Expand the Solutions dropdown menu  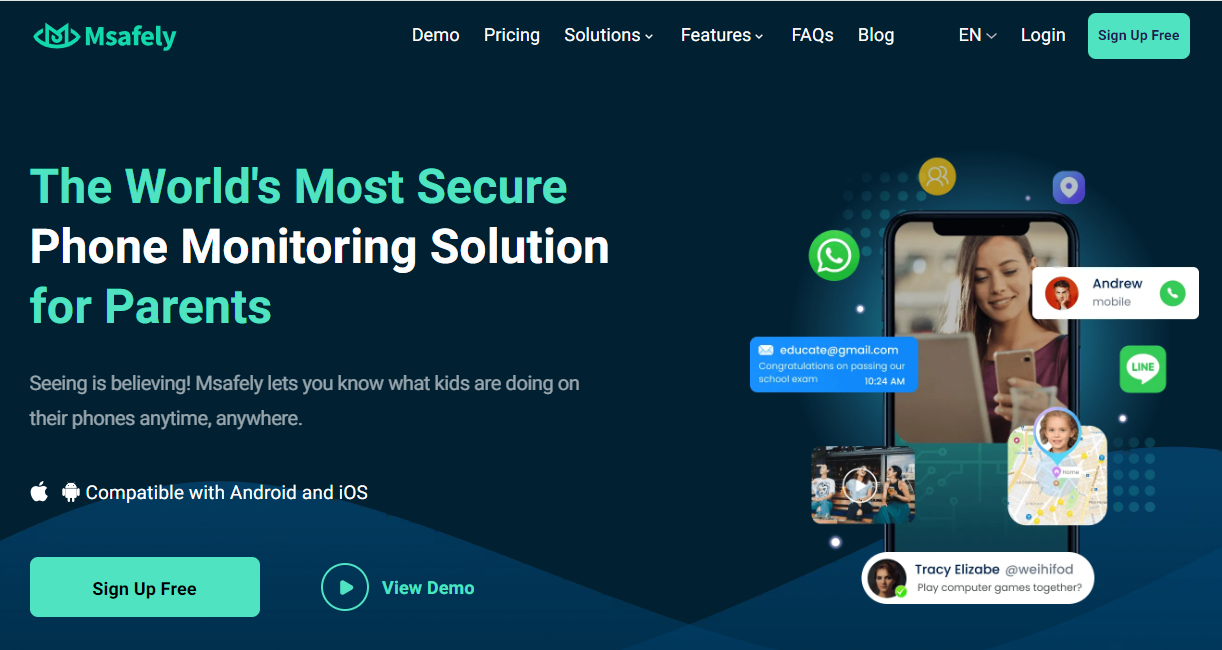point(608,35)
